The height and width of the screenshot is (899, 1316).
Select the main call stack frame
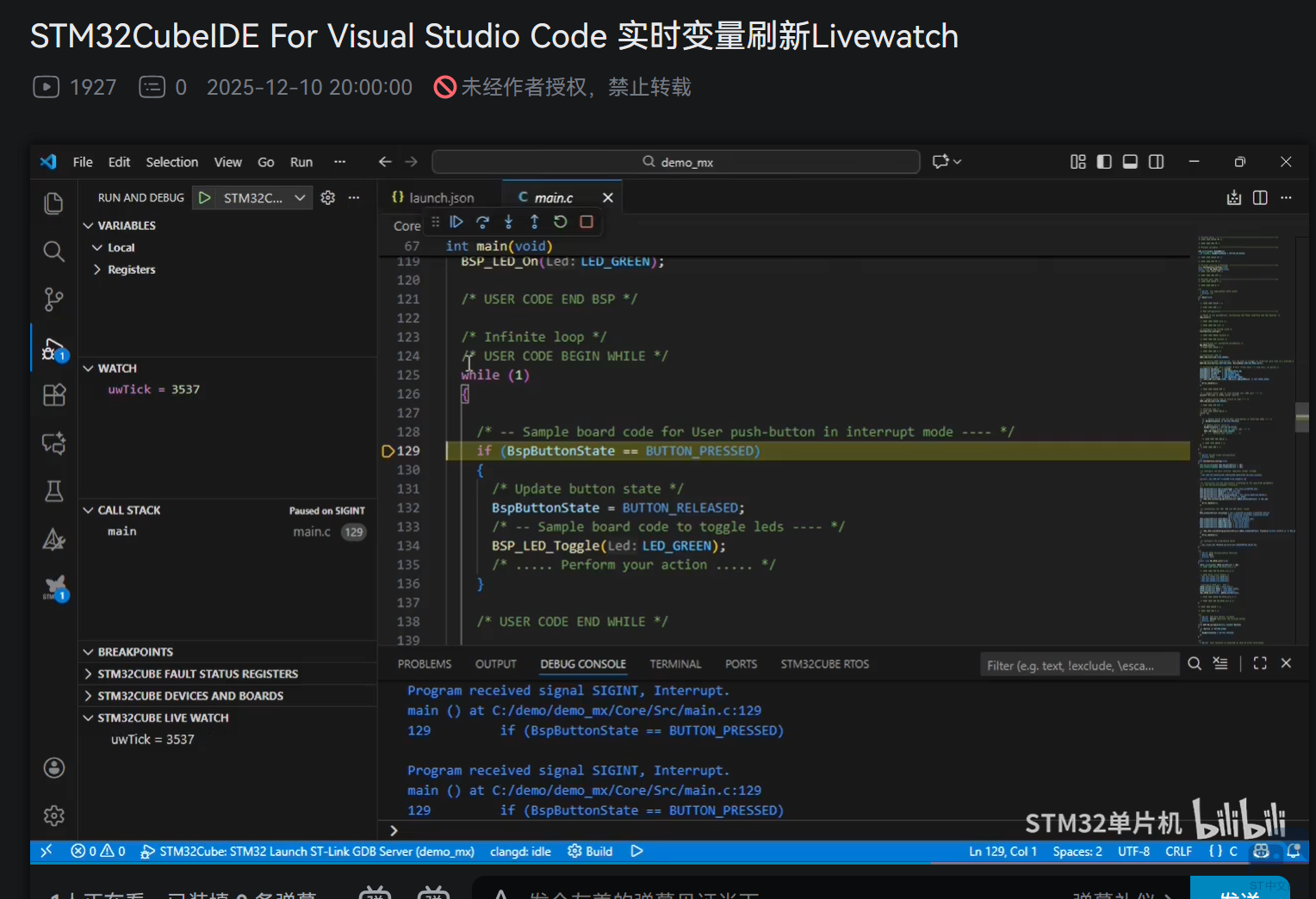(x=227, y=532)
